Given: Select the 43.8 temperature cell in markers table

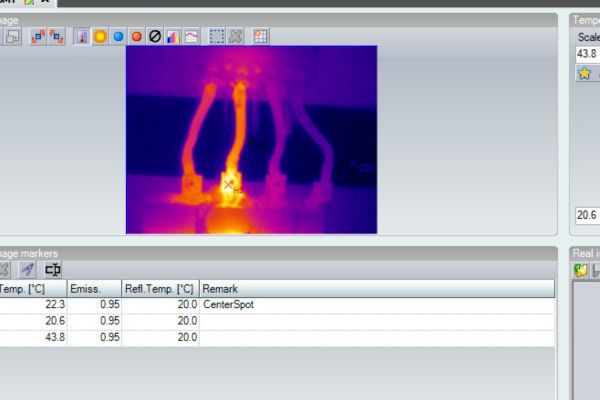Looking at the screenshot, I should coord(33,337).
